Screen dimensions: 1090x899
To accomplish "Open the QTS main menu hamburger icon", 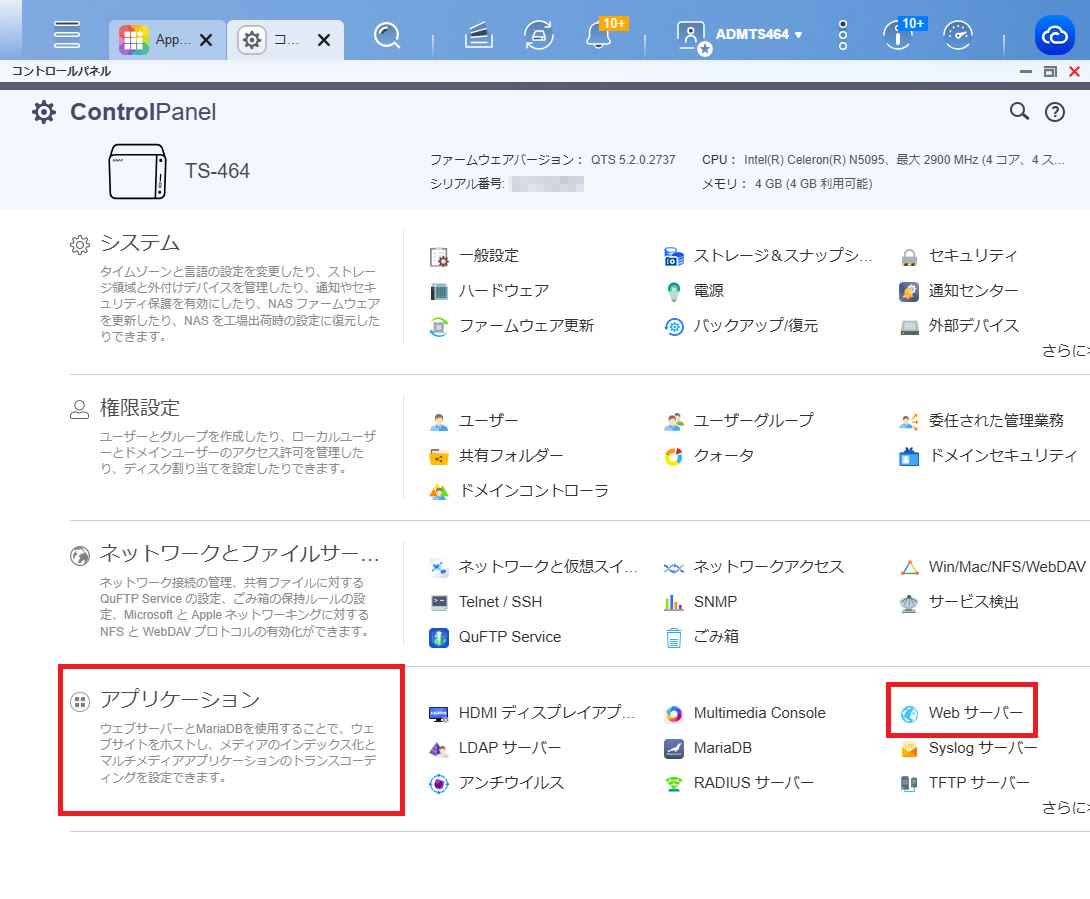I will click(x=67, y=35).
